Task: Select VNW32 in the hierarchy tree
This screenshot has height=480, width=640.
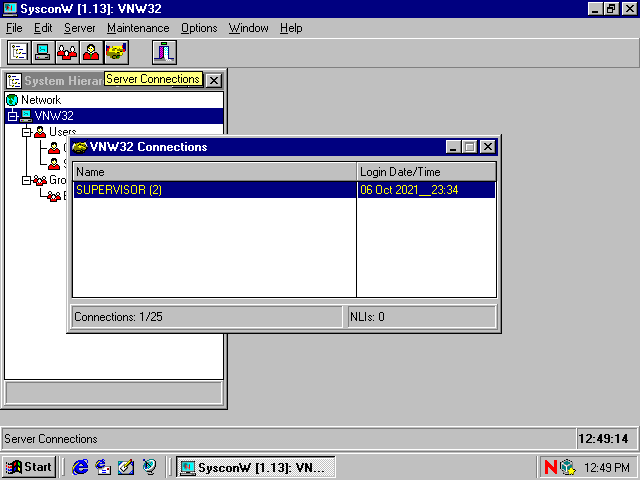Action: click(x=54, y=116)
